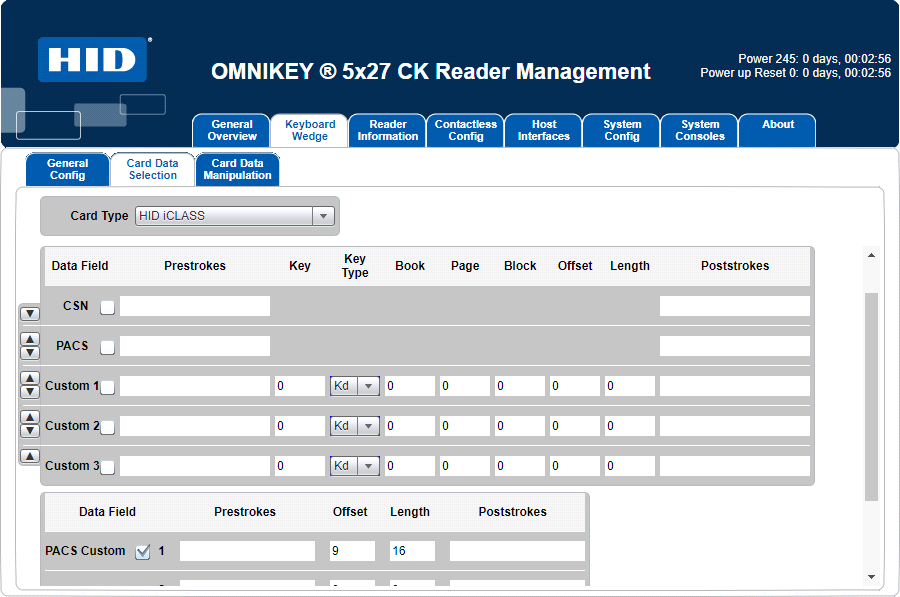
Task: Open the Card Data Manipulation tab
Action: [237, 169]
